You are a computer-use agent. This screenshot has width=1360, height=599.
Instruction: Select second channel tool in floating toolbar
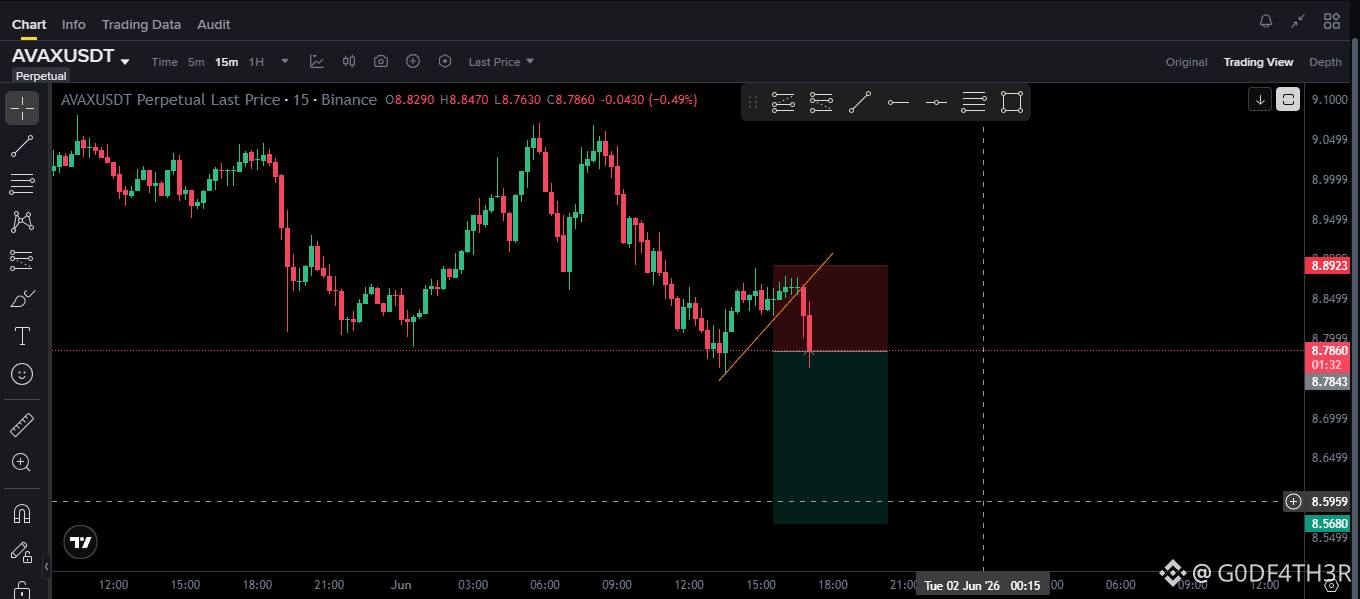point(821,102)
